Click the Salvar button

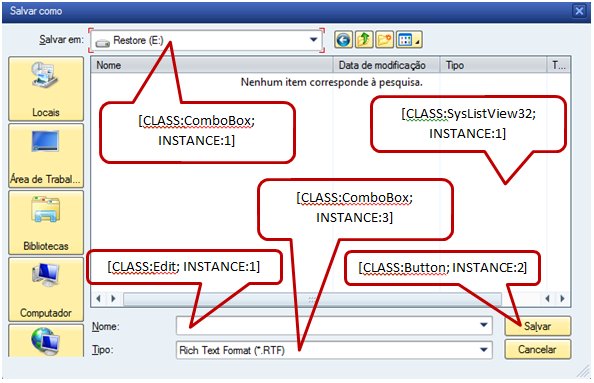click(538, 326)
